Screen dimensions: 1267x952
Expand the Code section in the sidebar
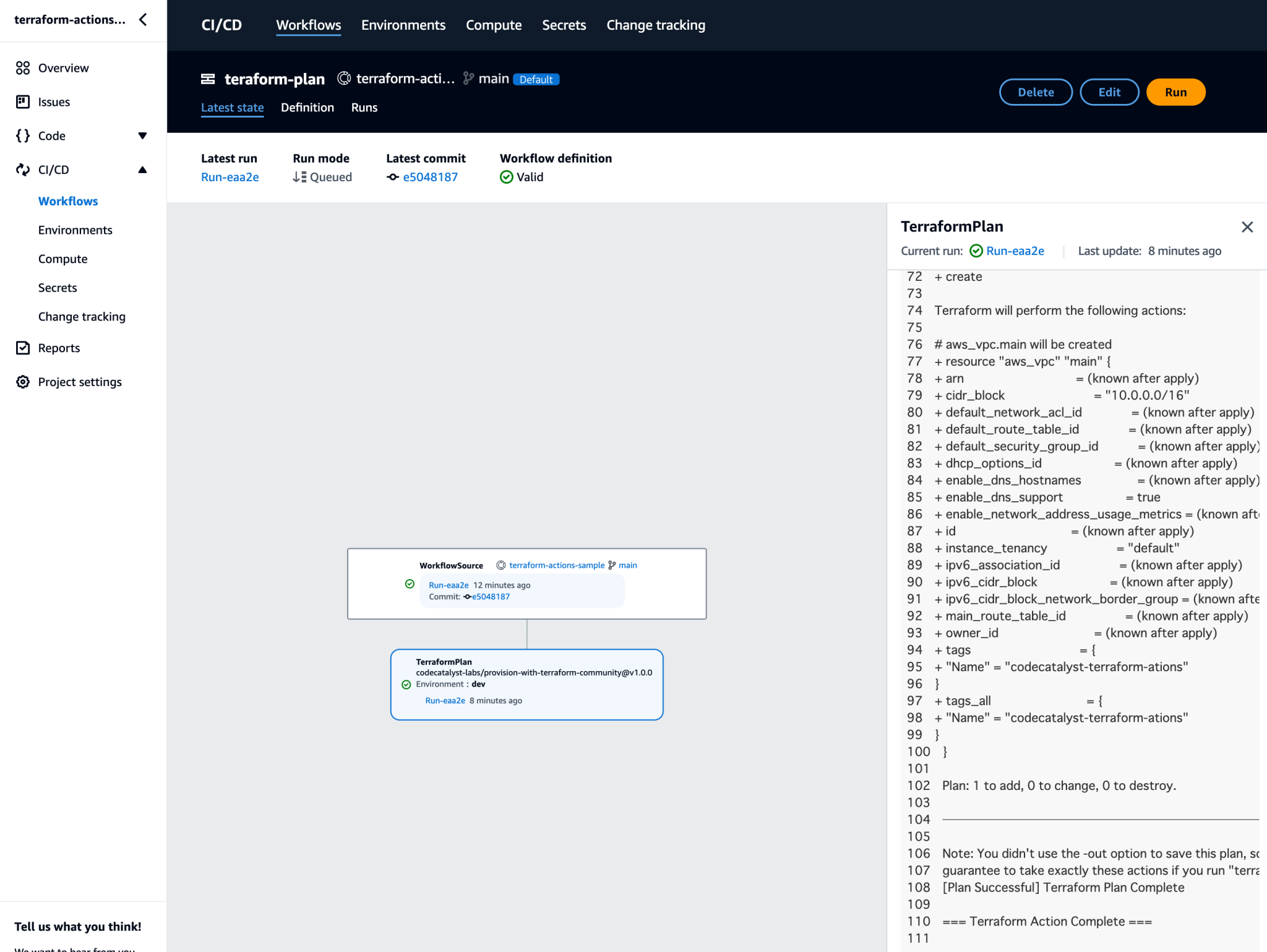(143, 135)
